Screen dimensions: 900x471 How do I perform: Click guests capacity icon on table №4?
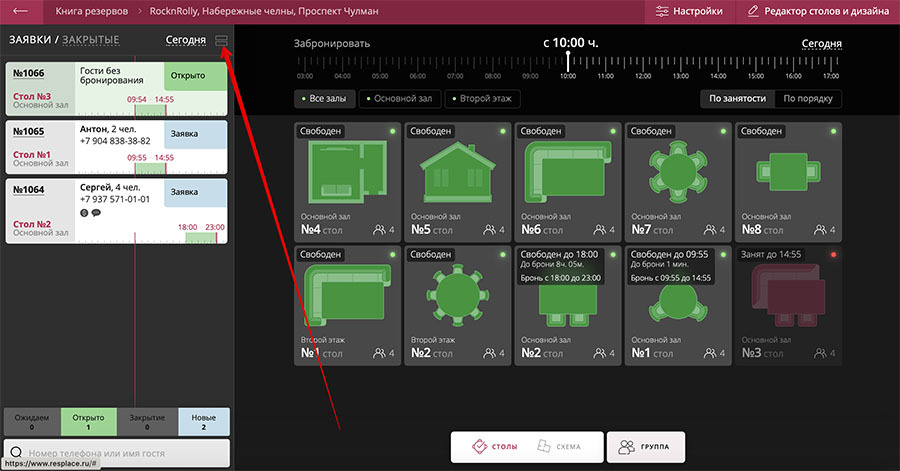pos(379,230)
